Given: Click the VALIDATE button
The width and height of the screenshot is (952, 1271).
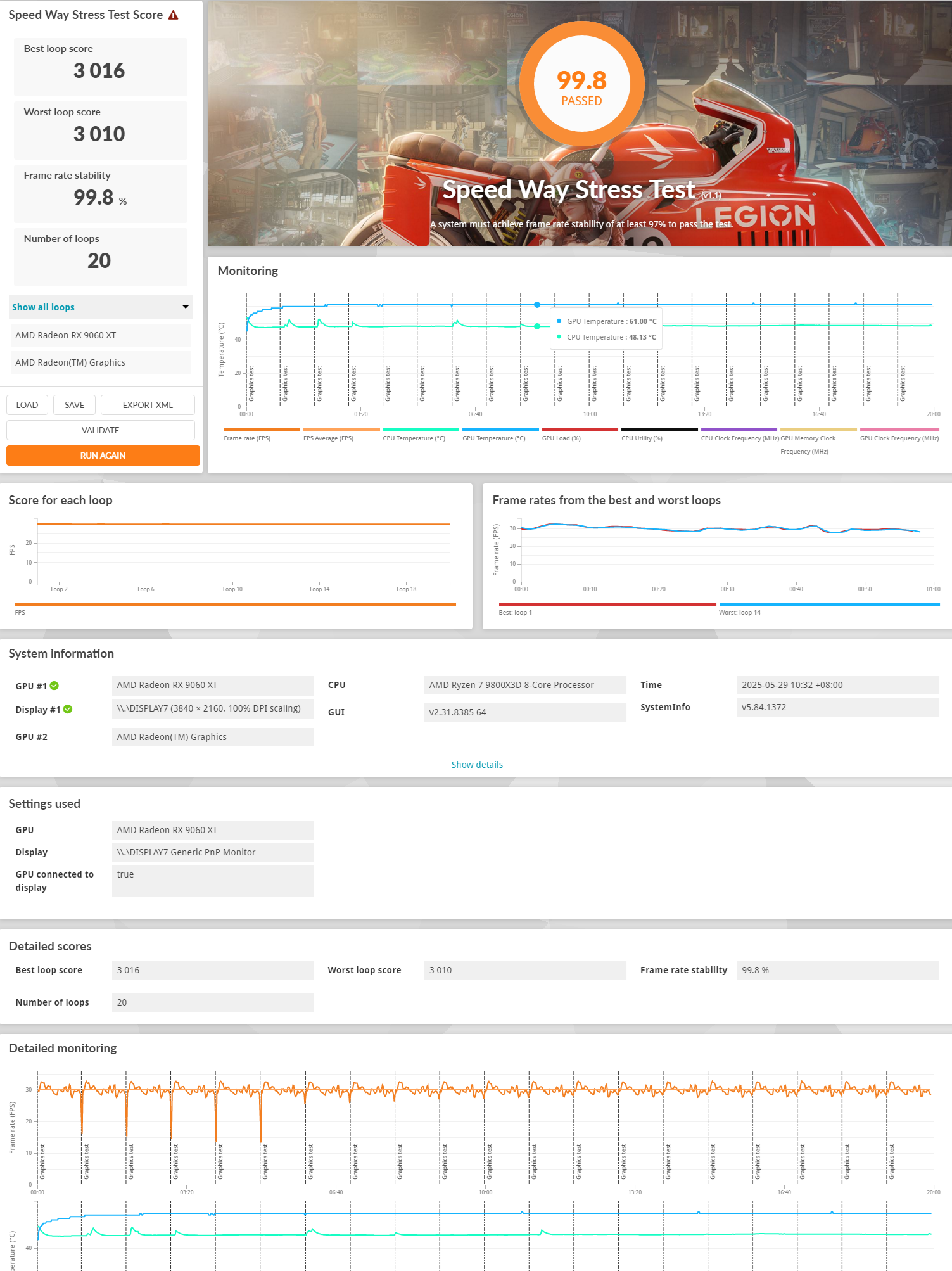Looking at the screenshot, I should pyautogui.click(x=101, y=430).
